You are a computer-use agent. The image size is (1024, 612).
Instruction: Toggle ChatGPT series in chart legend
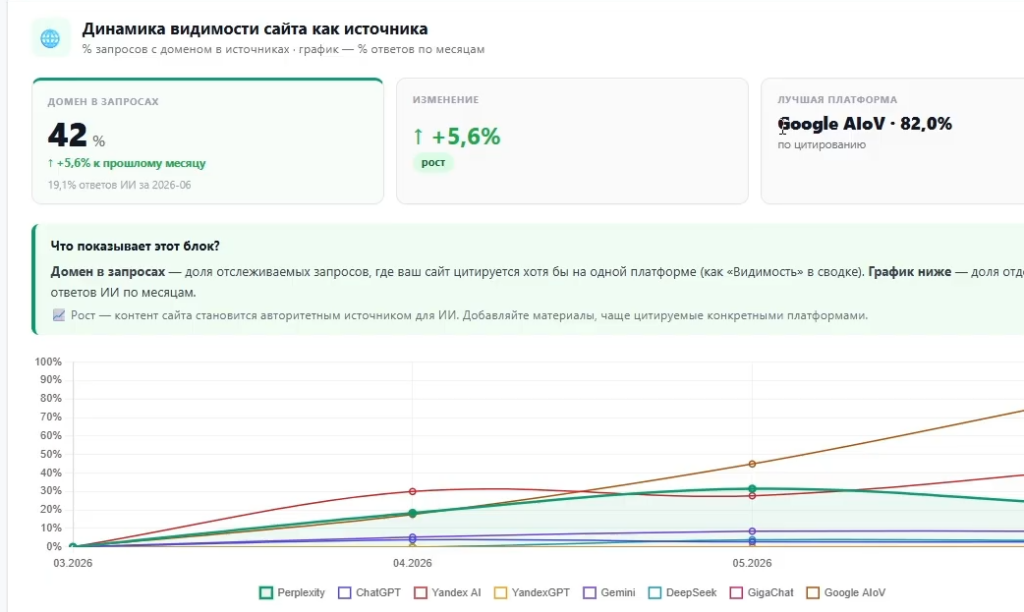coord(369,592)
